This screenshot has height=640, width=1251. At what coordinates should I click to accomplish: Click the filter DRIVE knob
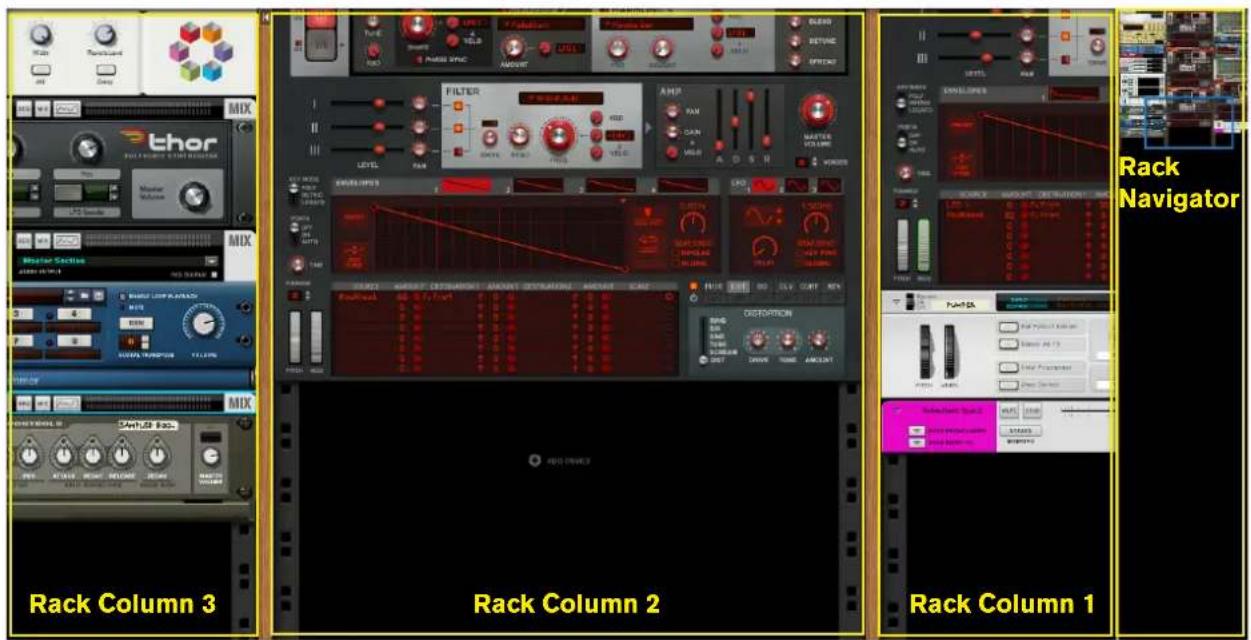pyautogui.click(x=490, y=138)
